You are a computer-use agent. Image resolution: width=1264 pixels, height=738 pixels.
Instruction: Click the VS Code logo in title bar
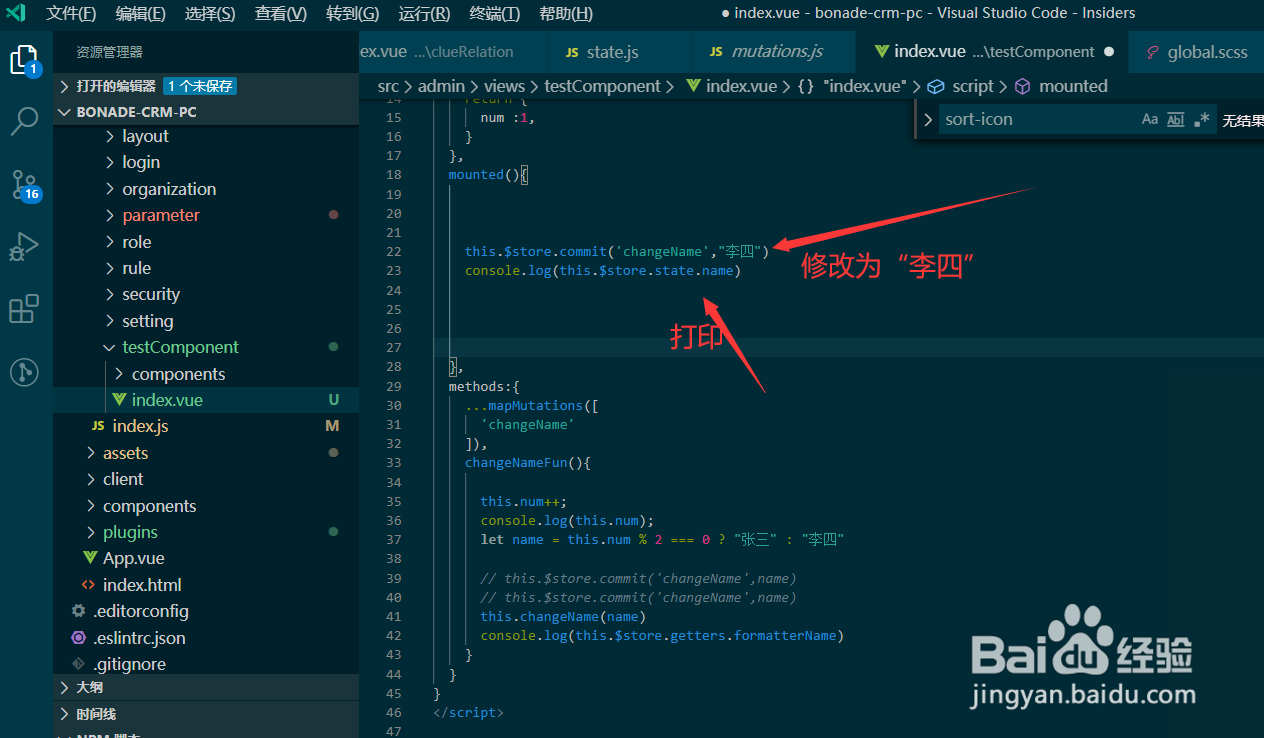pos(16,13)
